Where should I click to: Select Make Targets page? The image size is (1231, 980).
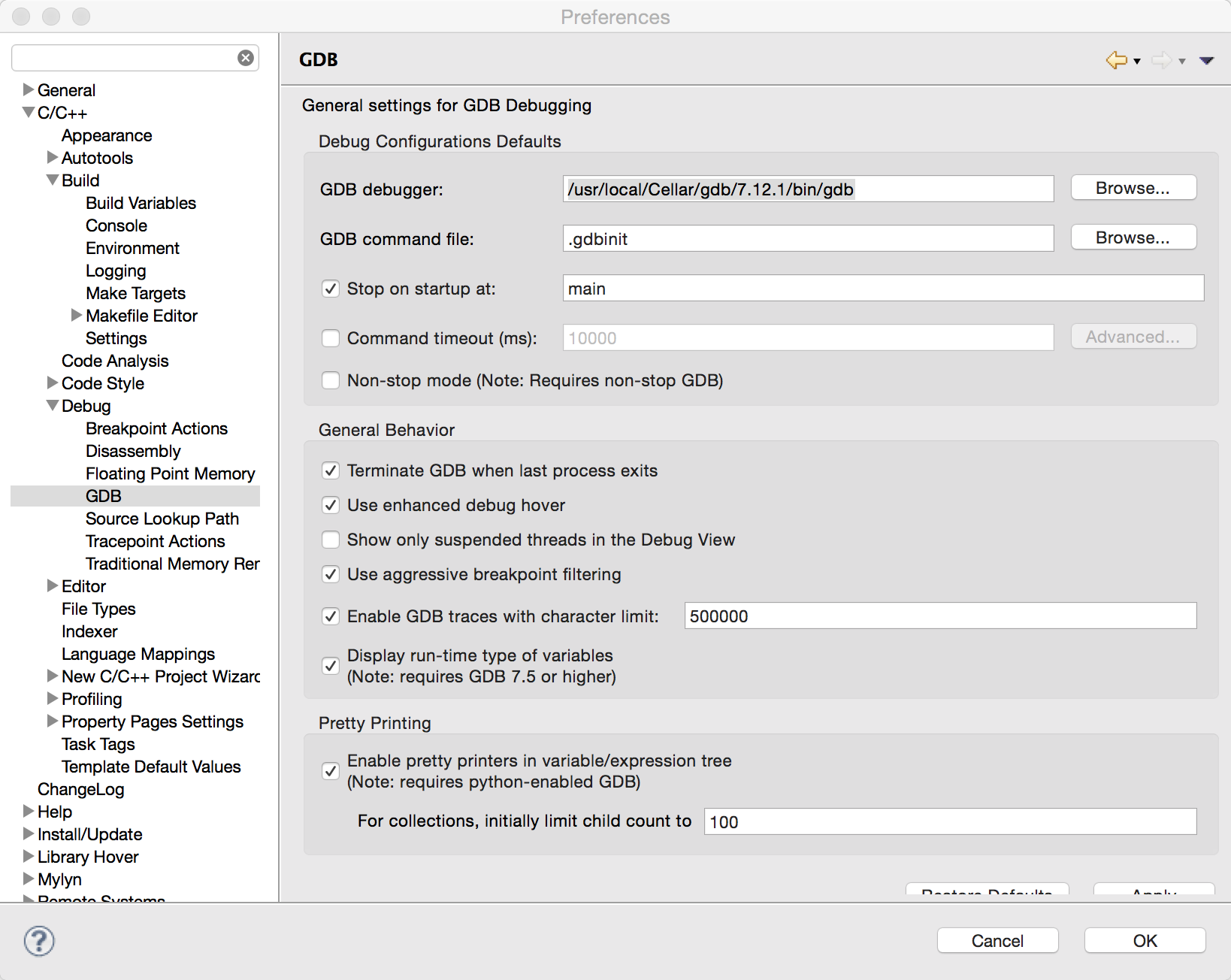135,293
